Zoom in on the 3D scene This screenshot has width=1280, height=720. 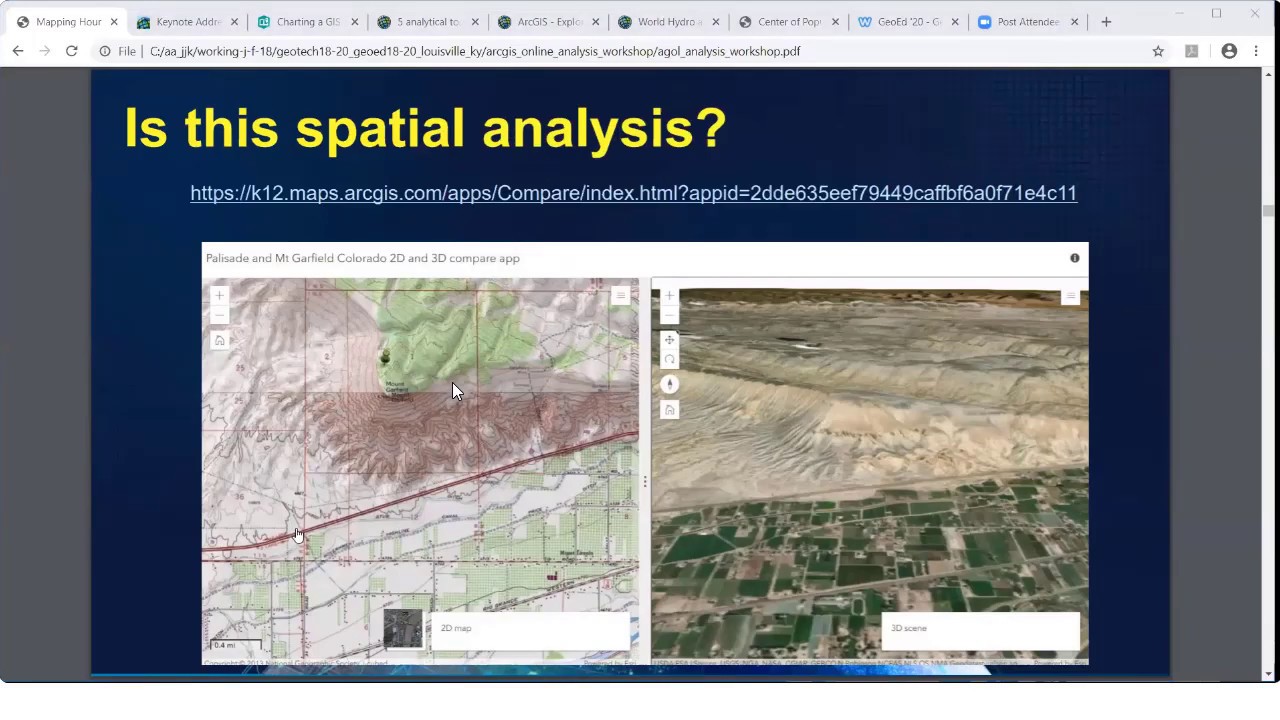coord(669,296)
